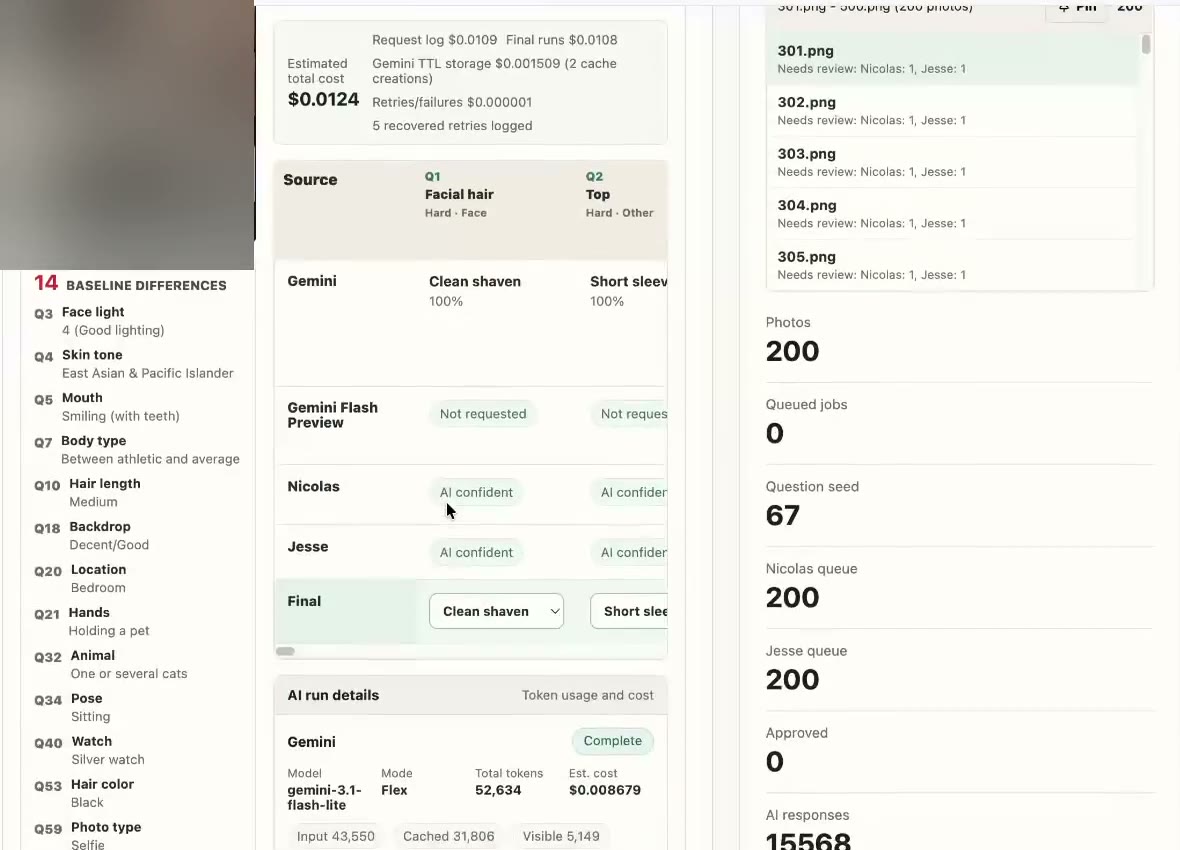This screenshot has height=850, width=1180.
Task: Click the AI responses value 15568
Action: (808, 840)
